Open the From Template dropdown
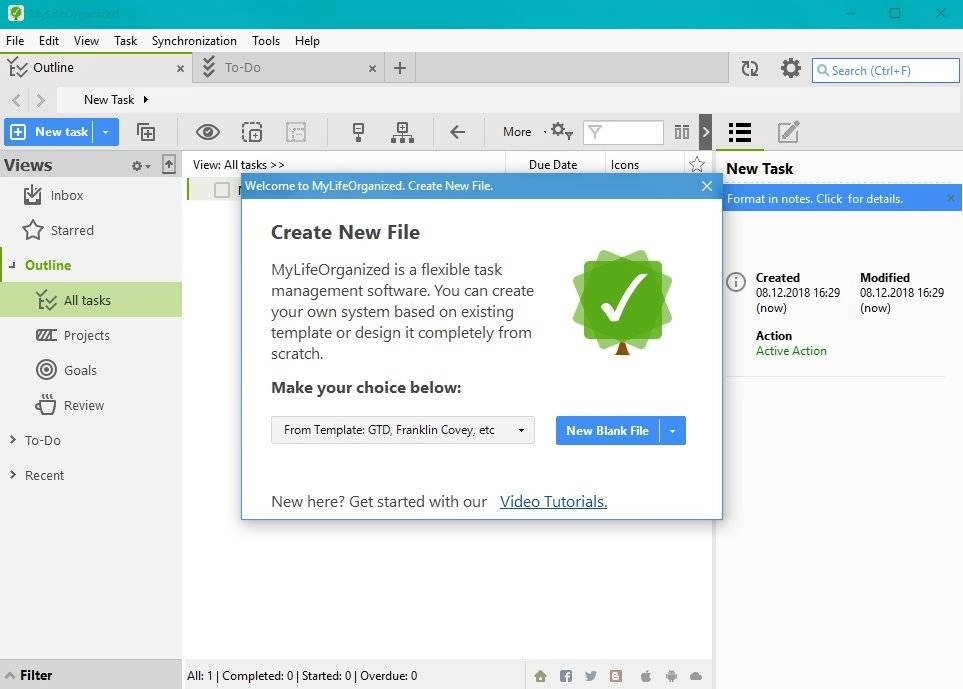The image size is (963, 689). click(403, 430)
